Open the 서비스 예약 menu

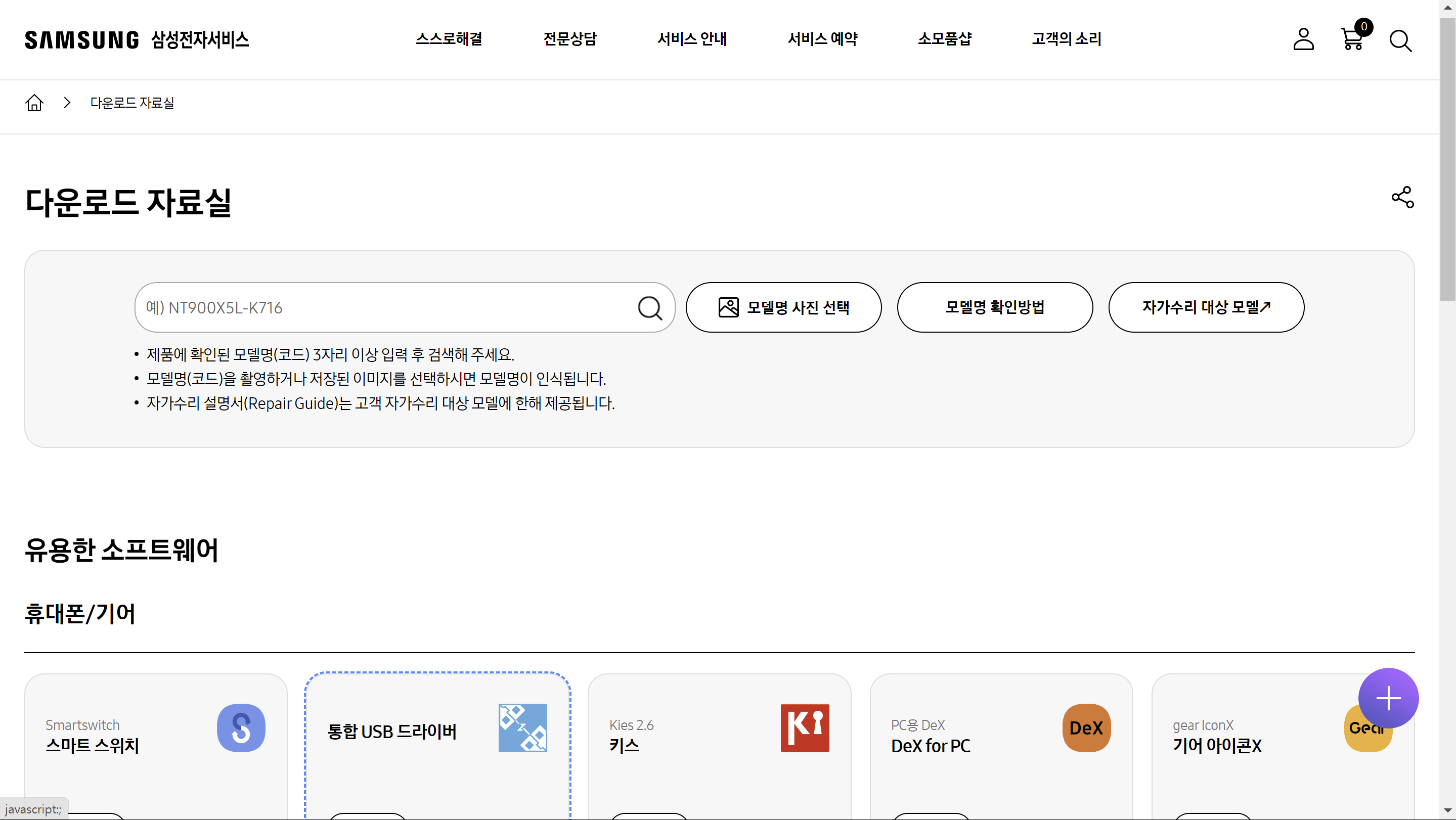pos(822,39)
